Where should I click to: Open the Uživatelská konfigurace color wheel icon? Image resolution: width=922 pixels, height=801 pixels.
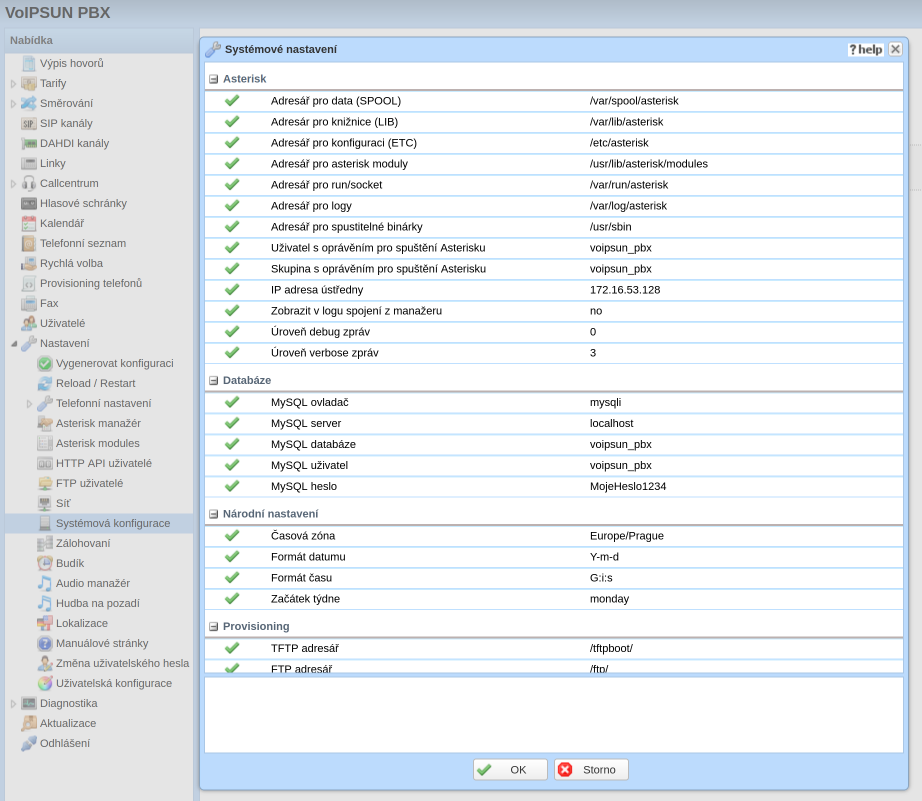click(x=45, y=683)
